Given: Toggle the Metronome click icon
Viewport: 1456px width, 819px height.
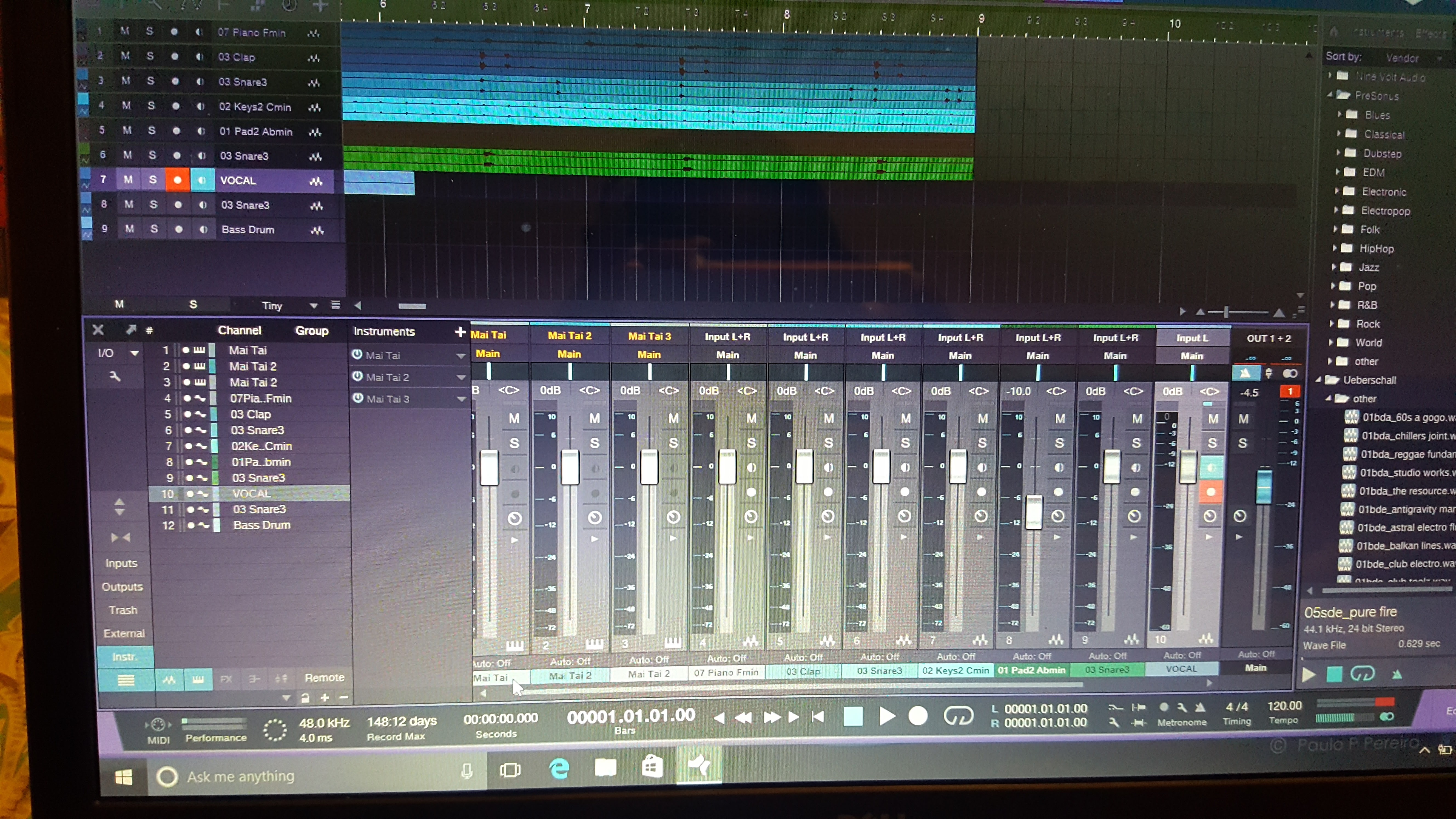Looking at the screenshot, I should click(x=1199, y=708).
